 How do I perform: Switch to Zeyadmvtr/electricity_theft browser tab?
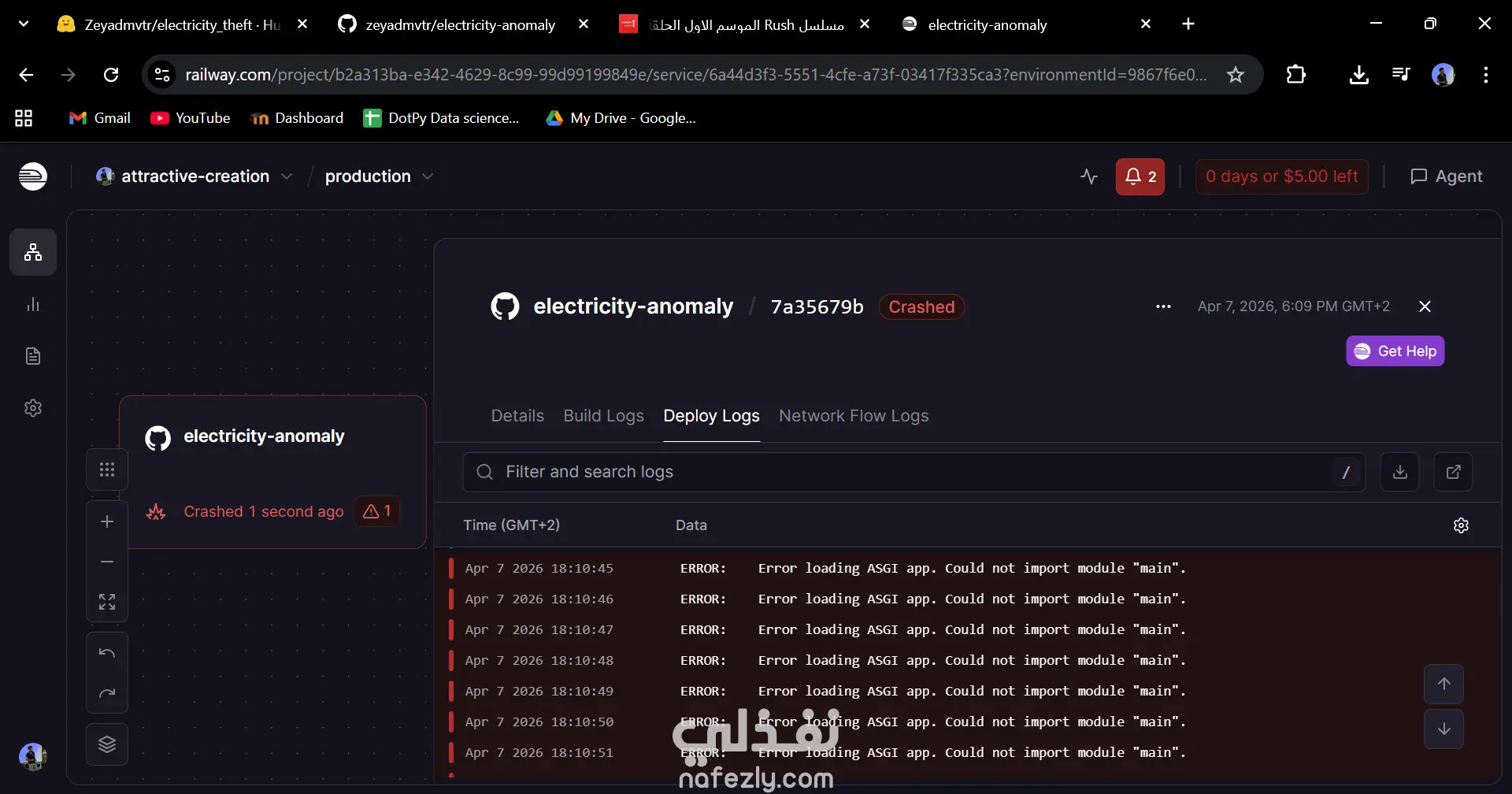183,24
